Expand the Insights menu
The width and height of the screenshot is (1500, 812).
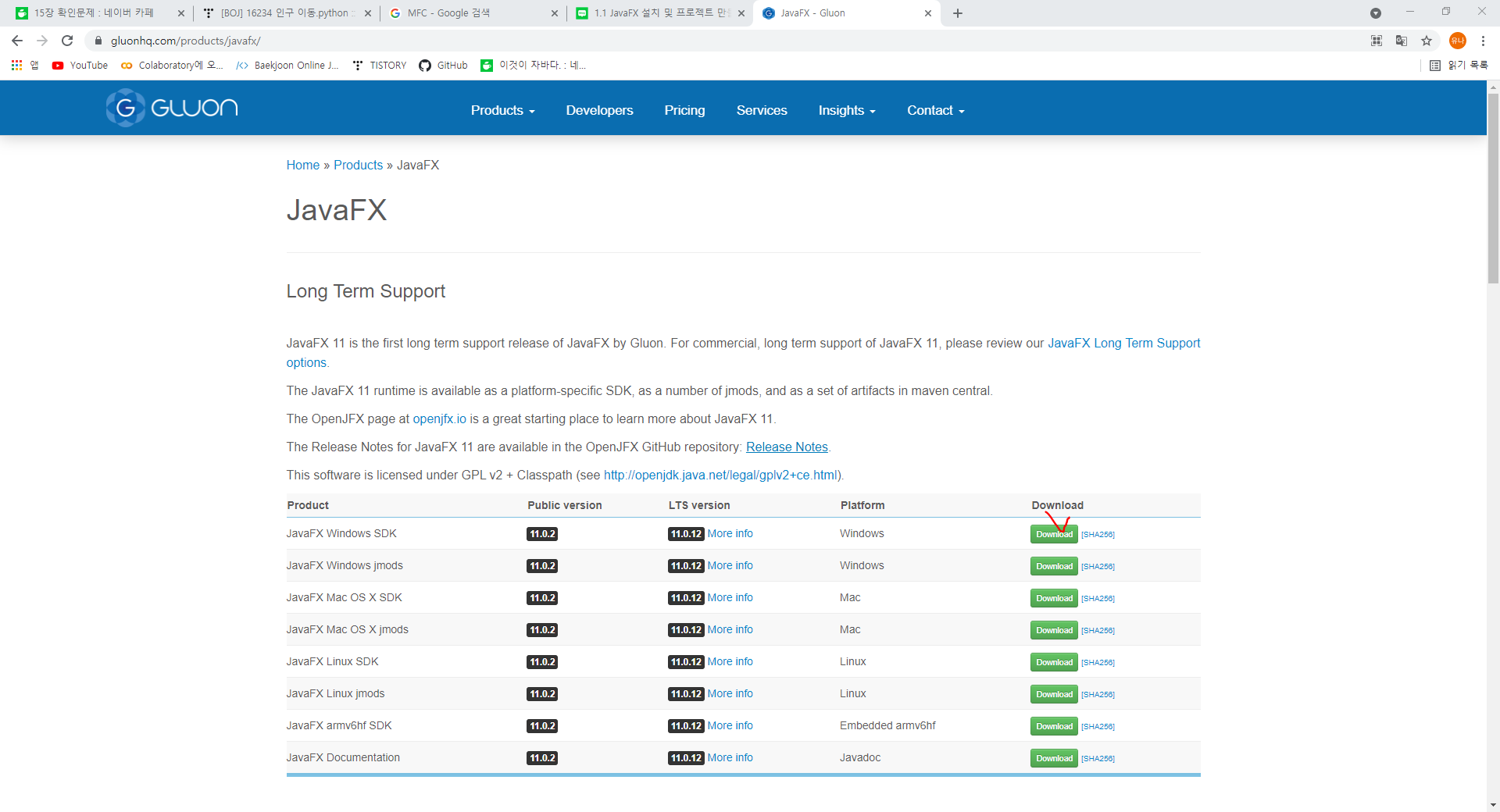847,111
